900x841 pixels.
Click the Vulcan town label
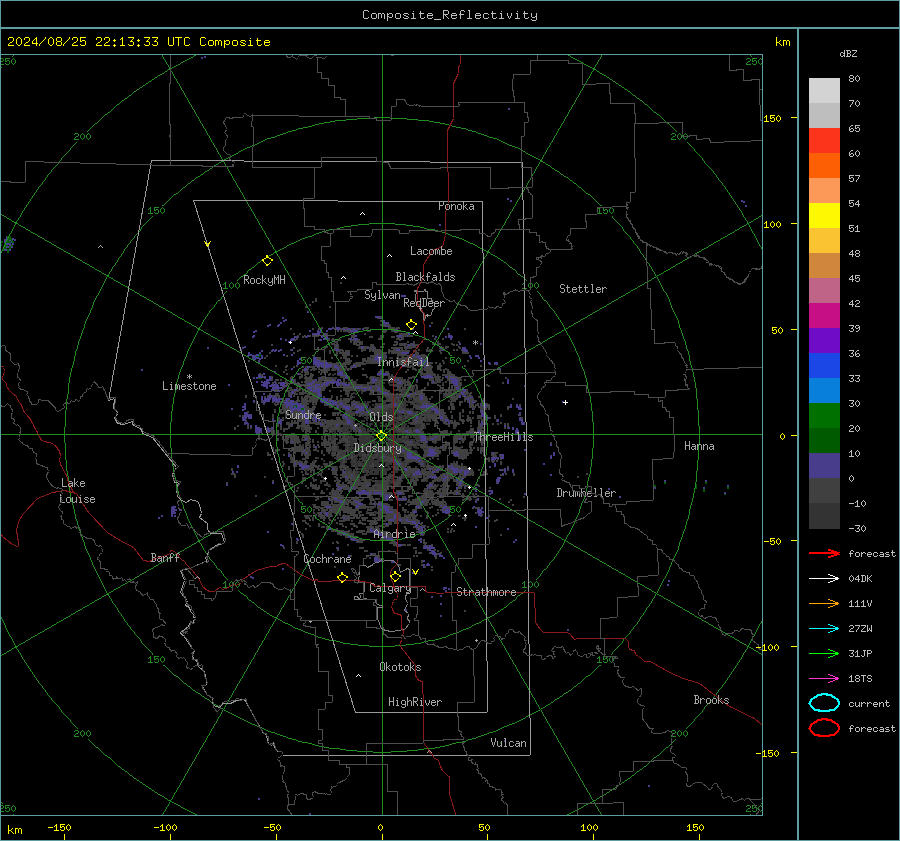pos(509,743)
